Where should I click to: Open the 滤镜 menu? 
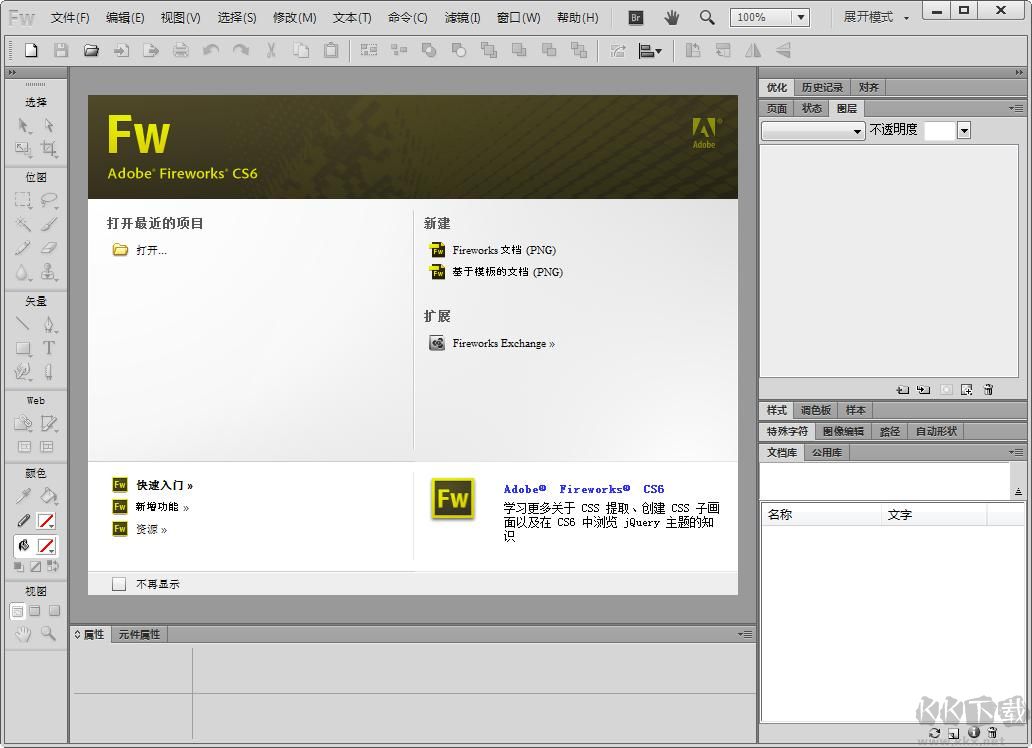click(x=461, y=17)
